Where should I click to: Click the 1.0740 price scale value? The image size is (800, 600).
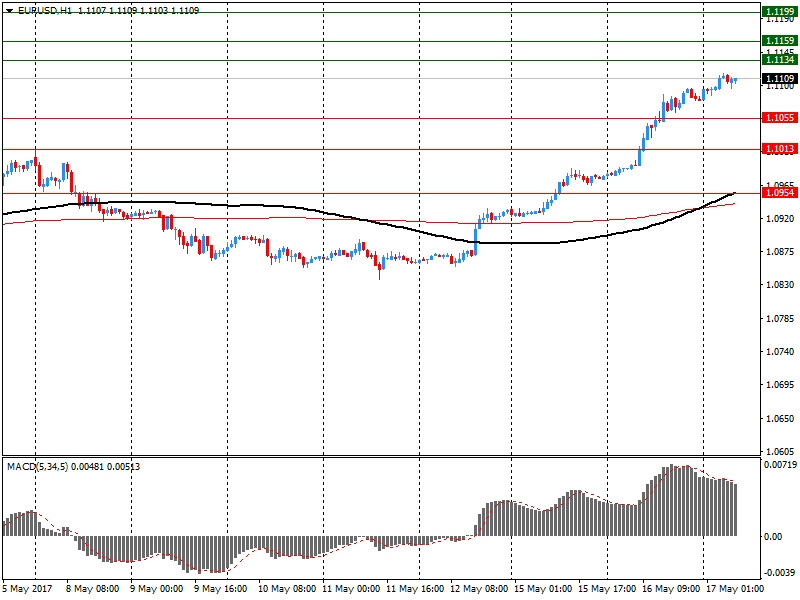click(x=781, y=352)
